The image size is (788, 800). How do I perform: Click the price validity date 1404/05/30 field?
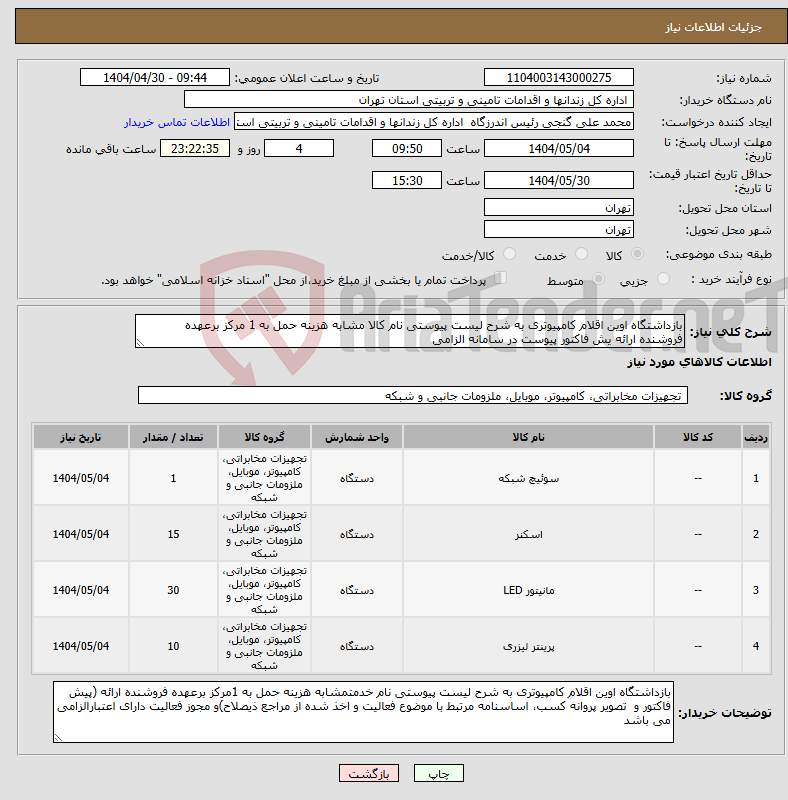point(559,181)
